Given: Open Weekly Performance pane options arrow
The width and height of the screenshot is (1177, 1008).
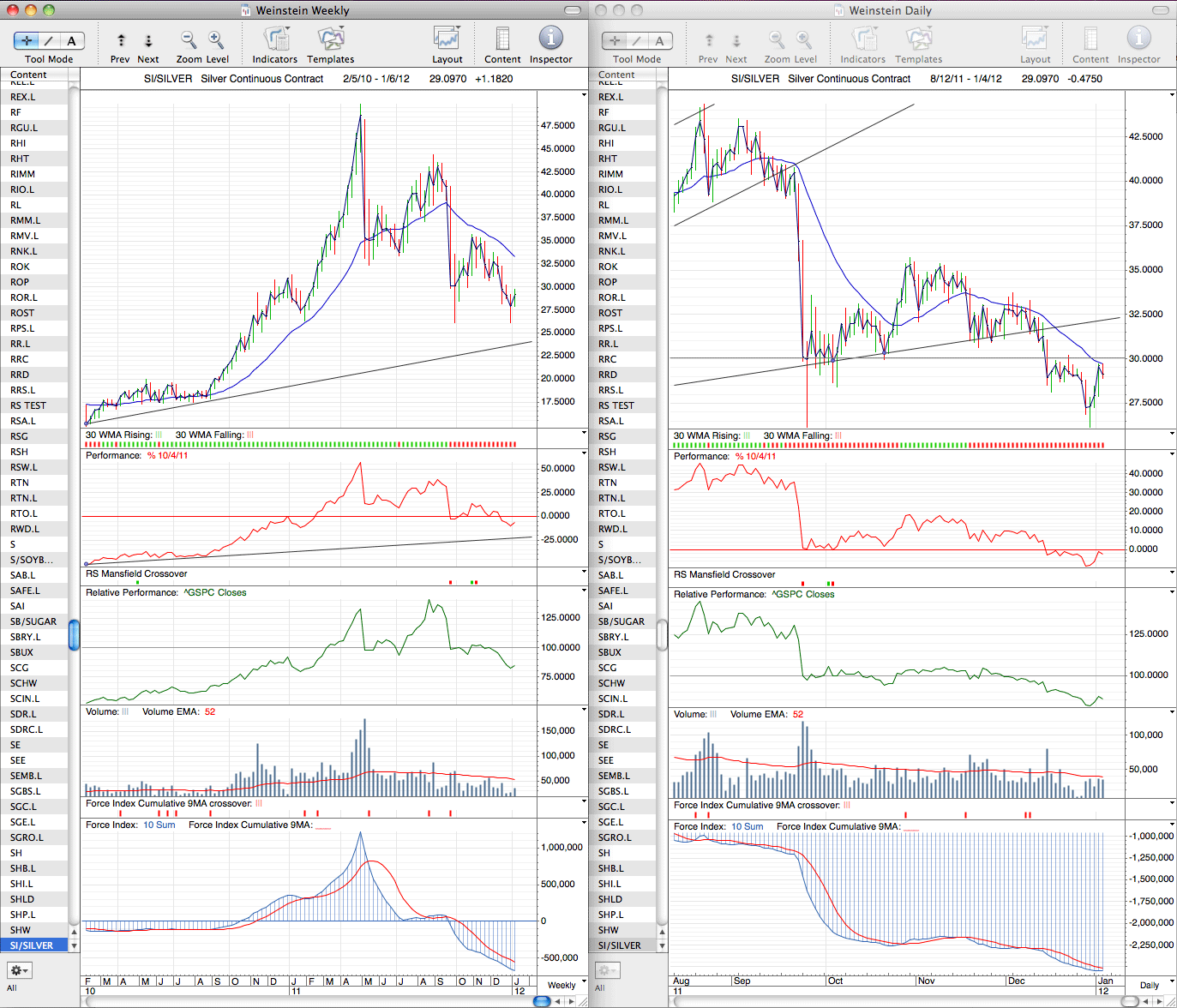Looking at the screenshot, I should tap(584, 454).
